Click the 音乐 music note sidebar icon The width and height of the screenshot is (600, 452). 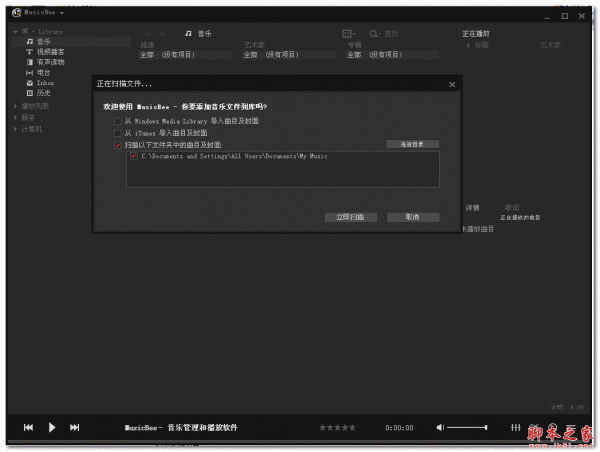30,41
